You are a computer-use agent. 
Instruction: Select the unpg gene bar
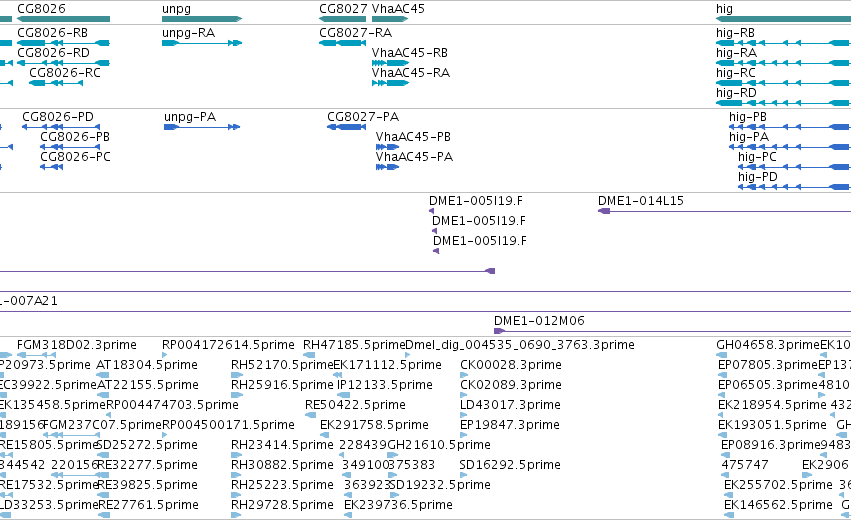pos(202,19)
